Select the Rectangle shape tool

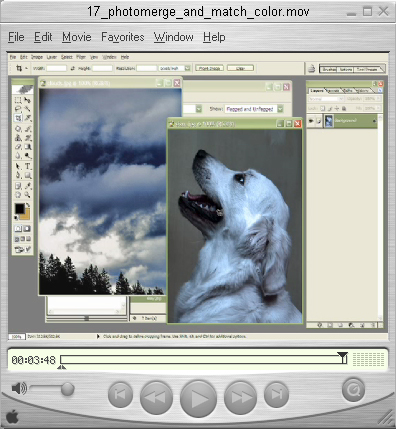(28, 175)
